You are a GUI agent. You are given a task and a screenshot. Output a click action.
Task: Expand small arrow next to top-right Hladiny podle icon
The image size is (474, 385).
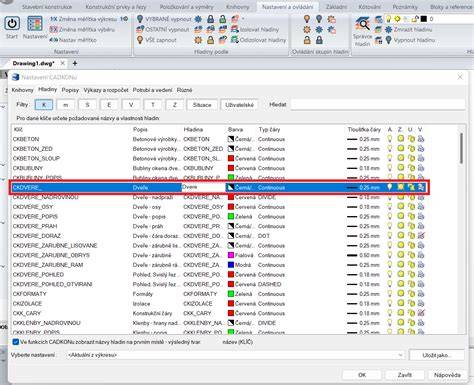pos(243,18)
